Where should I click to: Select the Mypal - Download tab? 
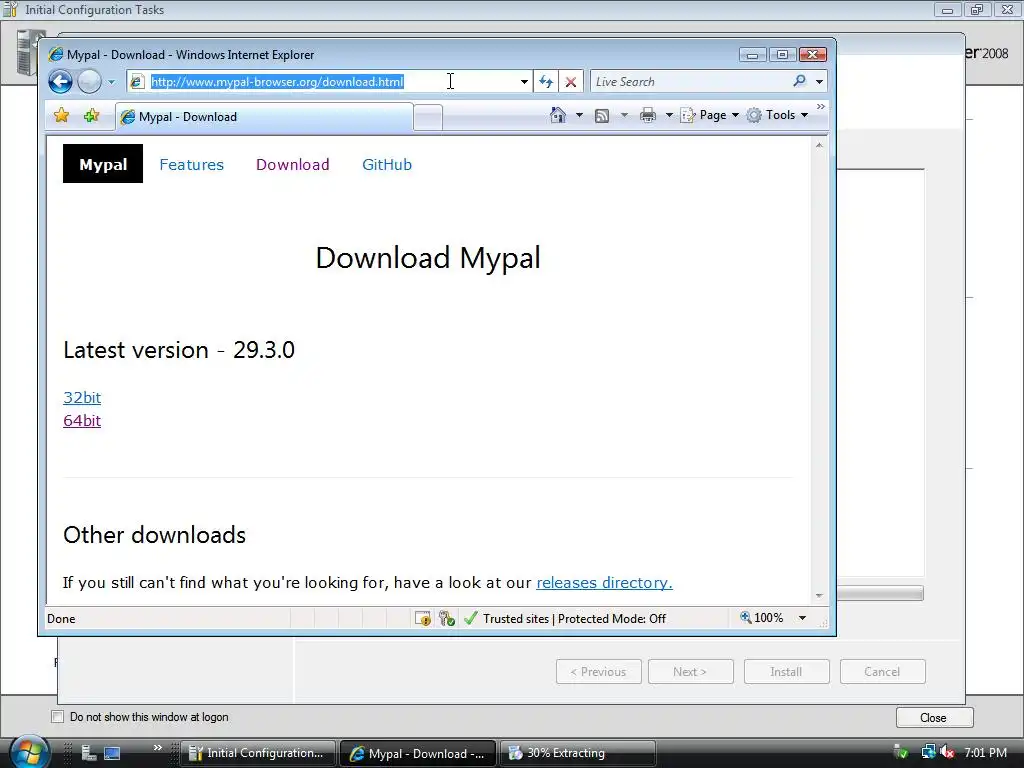click(264, 117)
